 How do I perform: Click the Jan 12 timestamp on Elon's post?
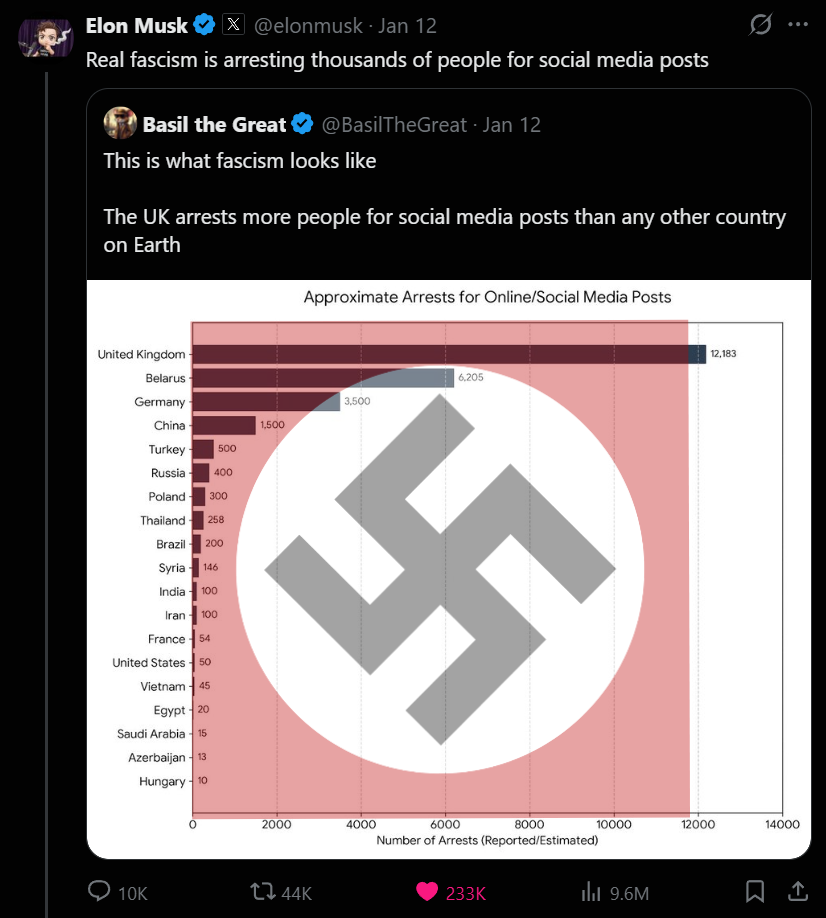pos(407,26)
